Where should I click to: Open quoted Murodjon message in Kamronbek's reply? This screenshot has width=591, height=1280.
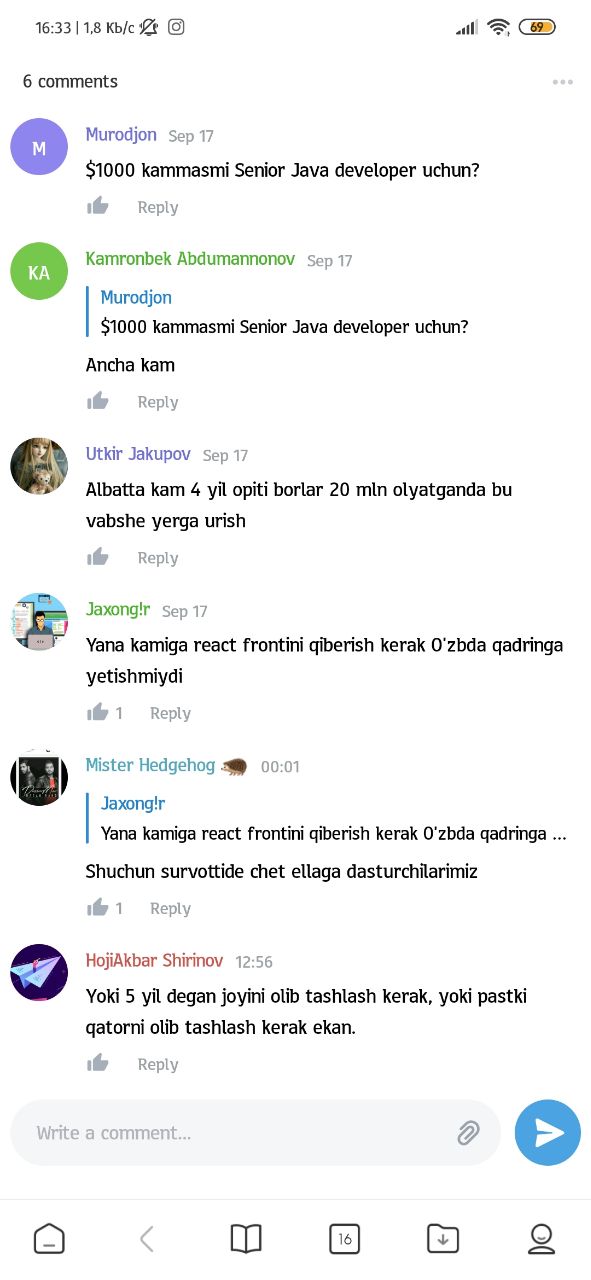[x=285, y=312]
